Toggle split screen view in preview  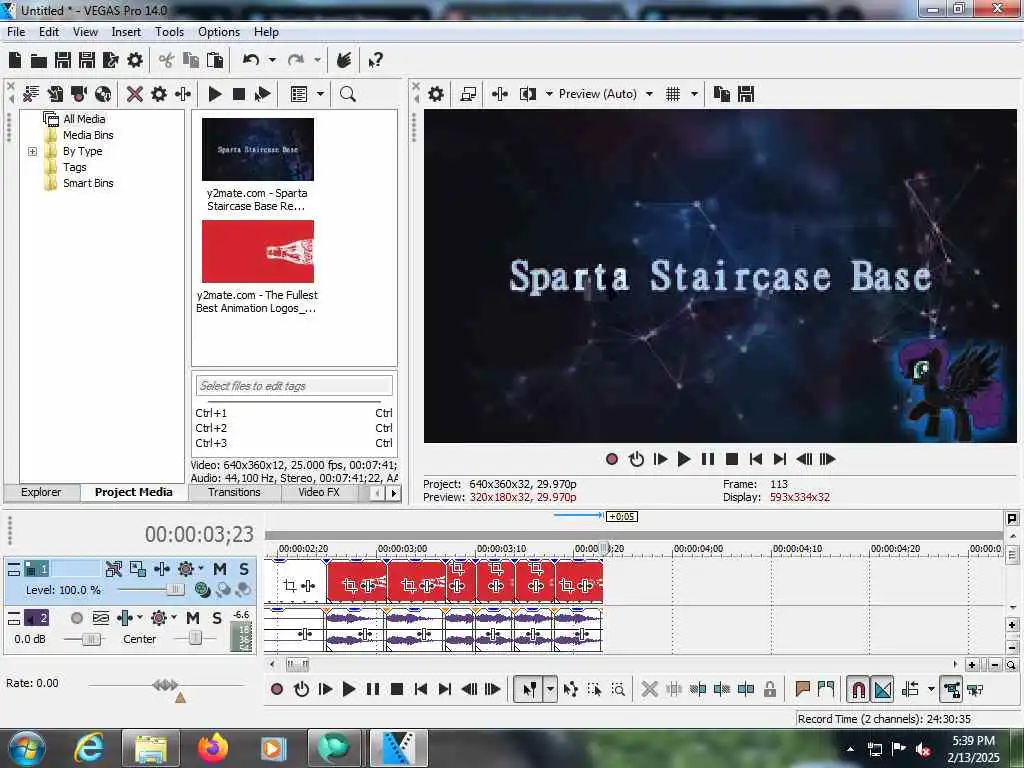tap(528, 94)
